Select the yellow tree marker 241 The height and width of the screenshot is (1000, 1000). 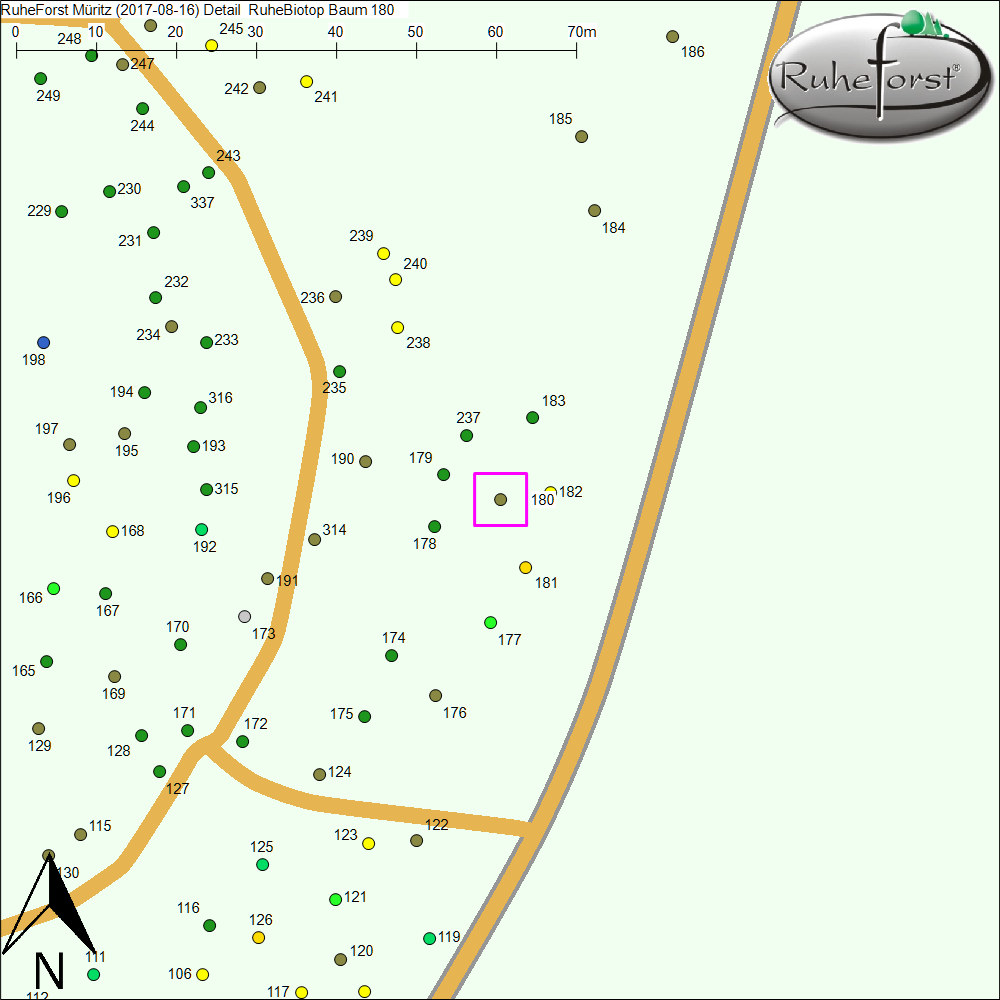(307, 81)
